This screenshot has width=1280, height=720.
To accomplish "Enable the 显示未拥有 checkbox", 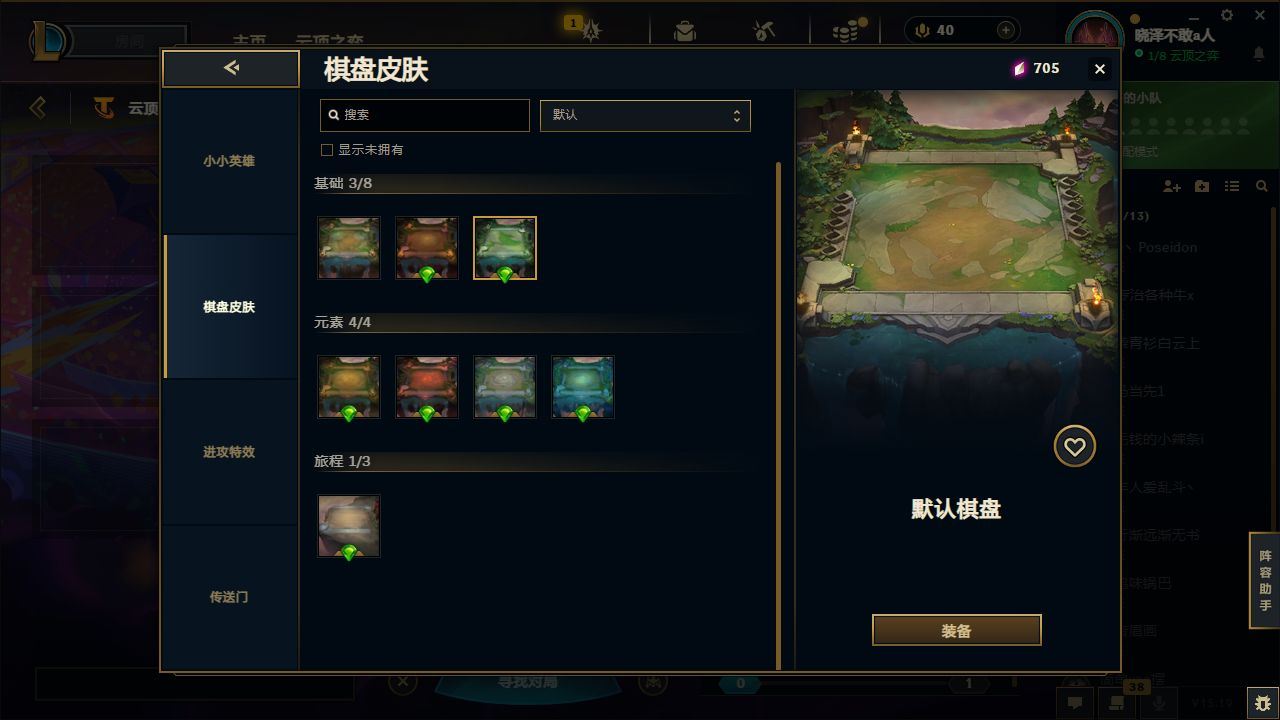I will point(326,150).
